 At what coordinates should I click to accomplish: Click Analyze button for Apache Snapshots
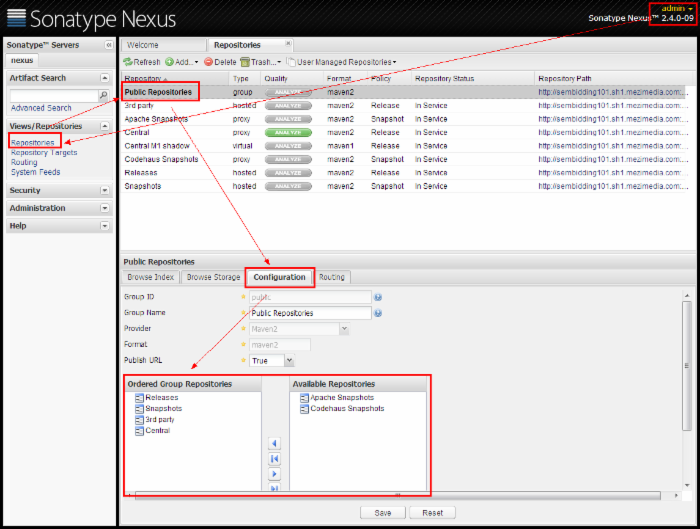[288, 119]
